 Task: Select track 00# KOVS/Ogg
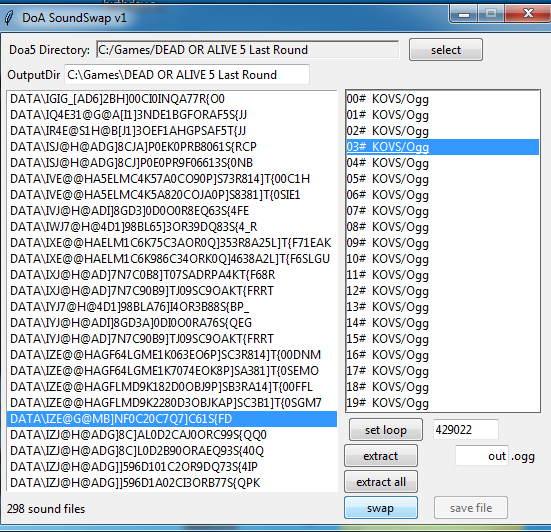click(443, 99)
